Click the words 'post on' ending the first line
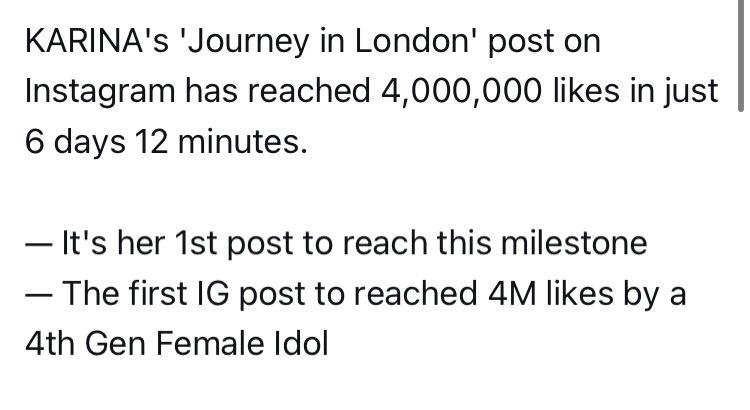 click(544, 43)
